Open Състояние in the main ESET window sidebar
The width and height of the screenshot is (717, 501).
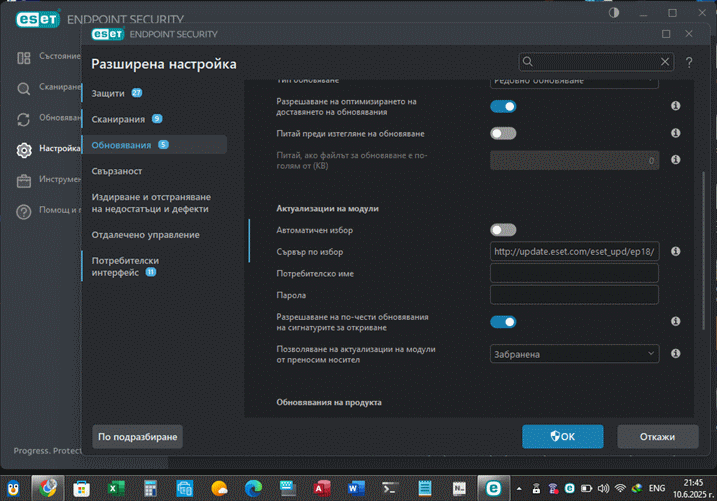(49, 57)
